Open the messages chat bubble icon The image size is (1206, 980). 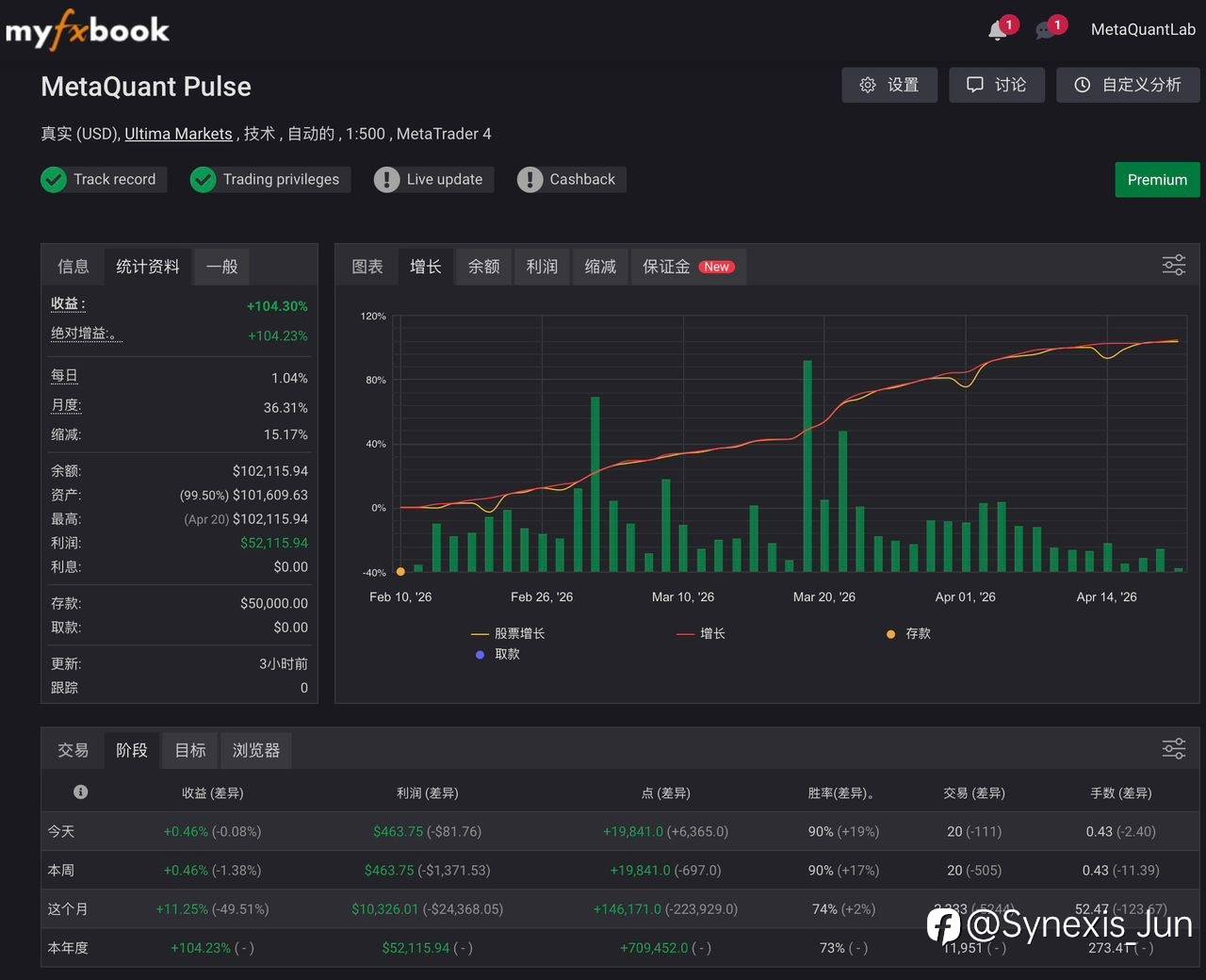click(1045, 31)
